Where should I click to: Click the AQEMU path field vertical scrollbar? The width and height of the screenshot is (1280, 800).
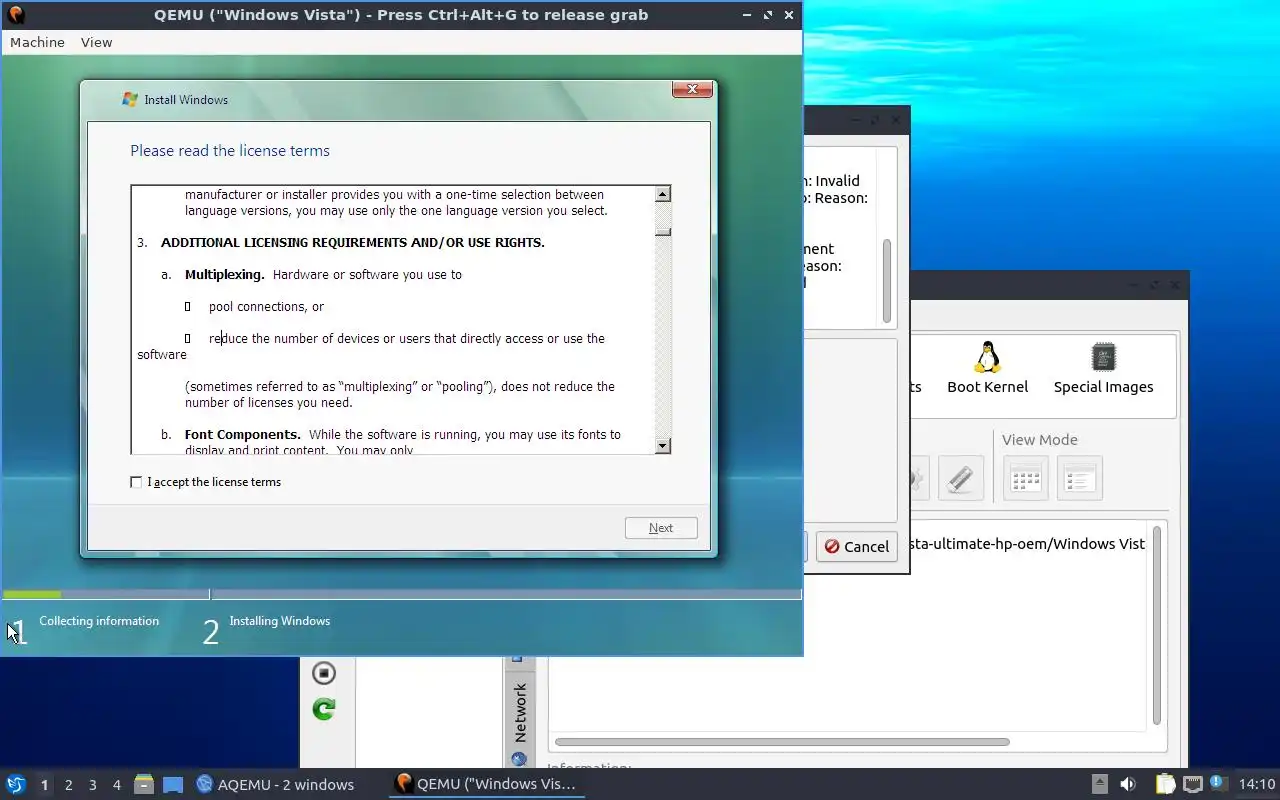point(1157,624)
